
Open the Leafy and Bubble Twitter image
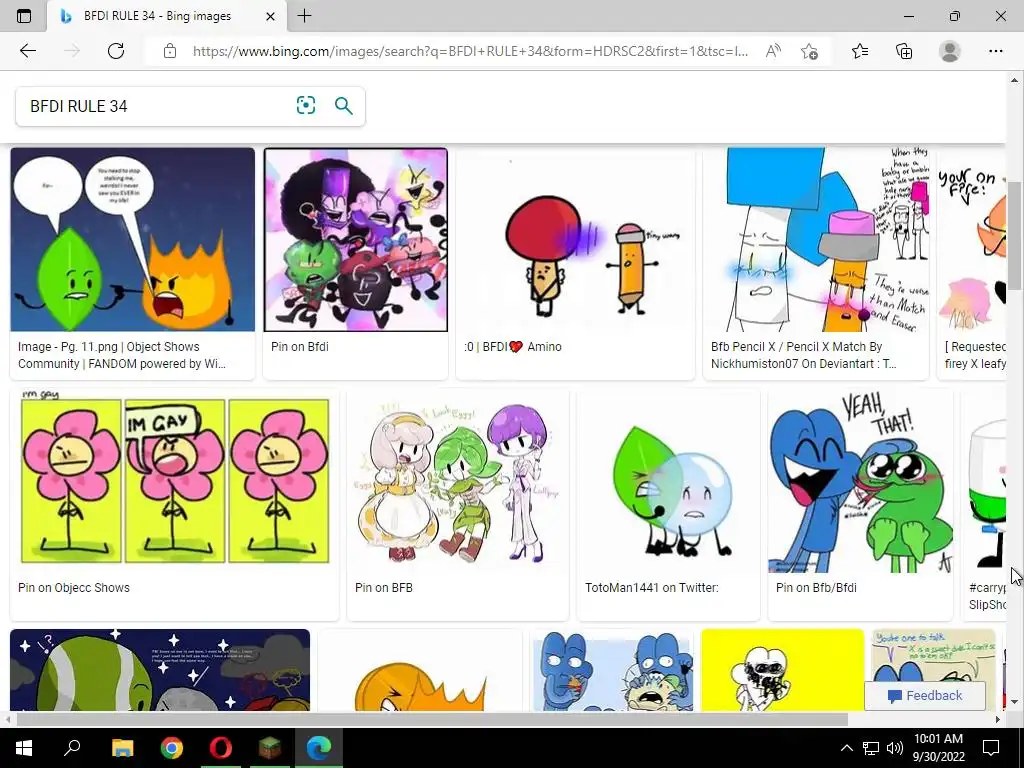coord(669,481)
